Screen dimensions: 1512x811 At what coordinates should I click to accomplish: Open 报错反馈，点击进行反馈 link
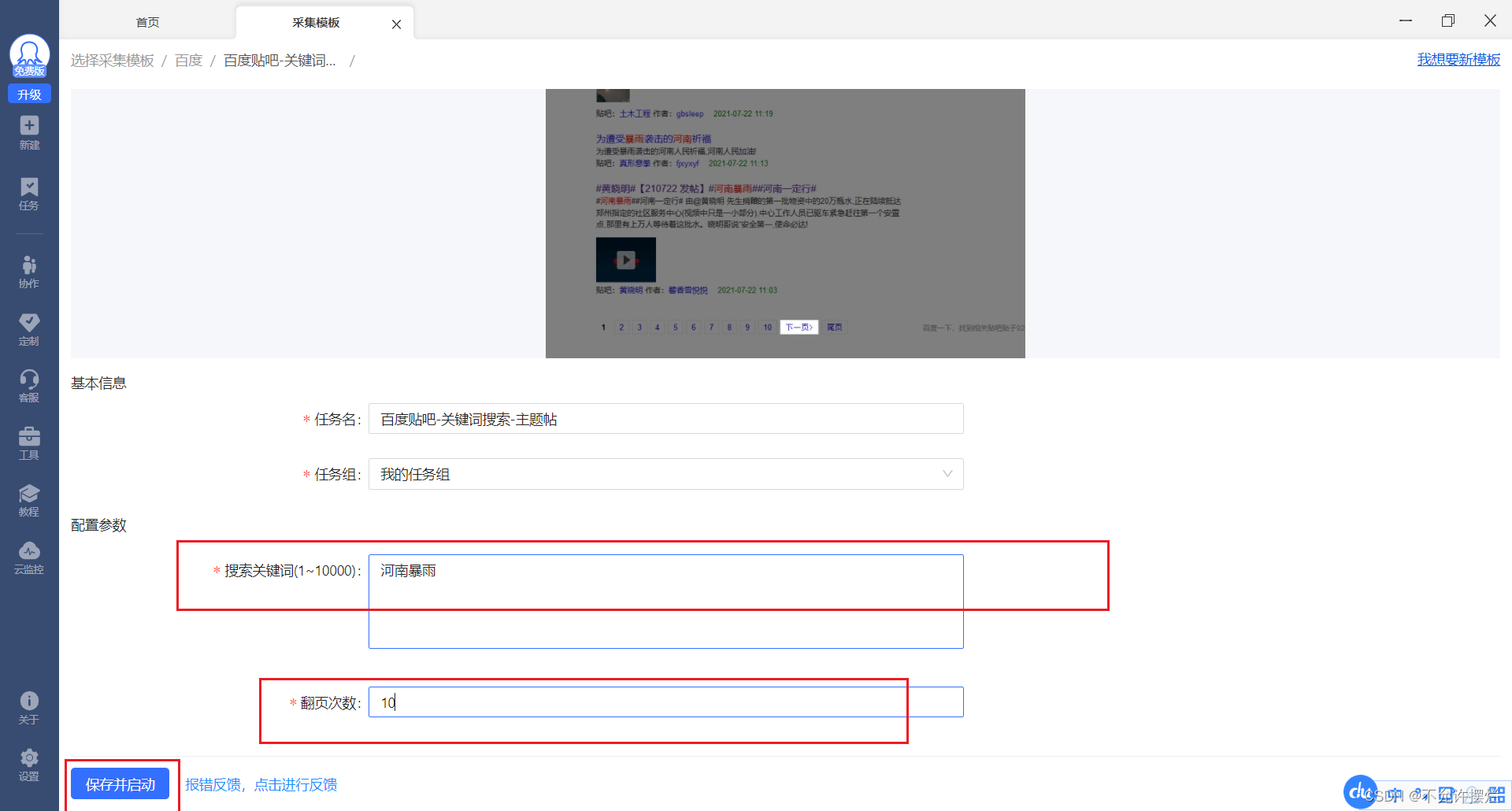tap(261, 784)
